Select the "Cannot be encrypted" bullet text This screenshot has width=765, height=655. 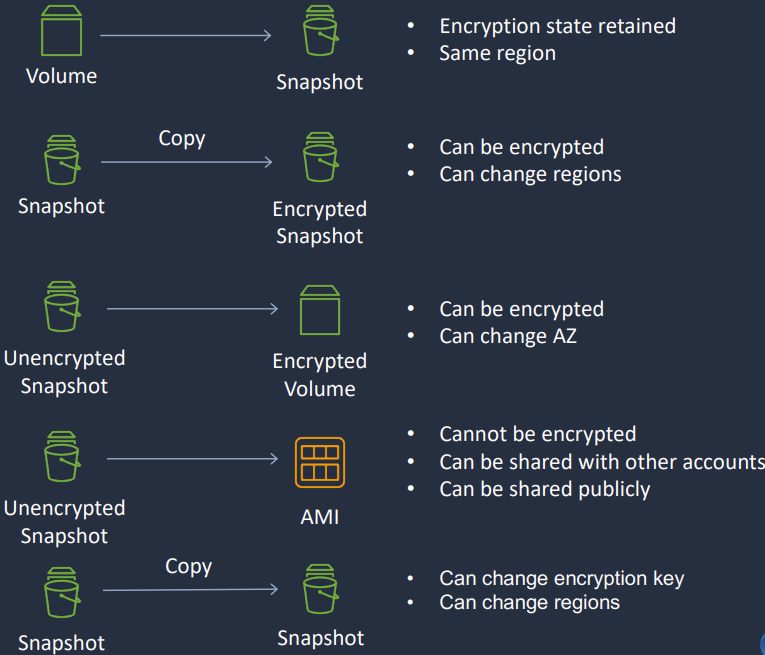pyautogui.click(x=537, y=434)
